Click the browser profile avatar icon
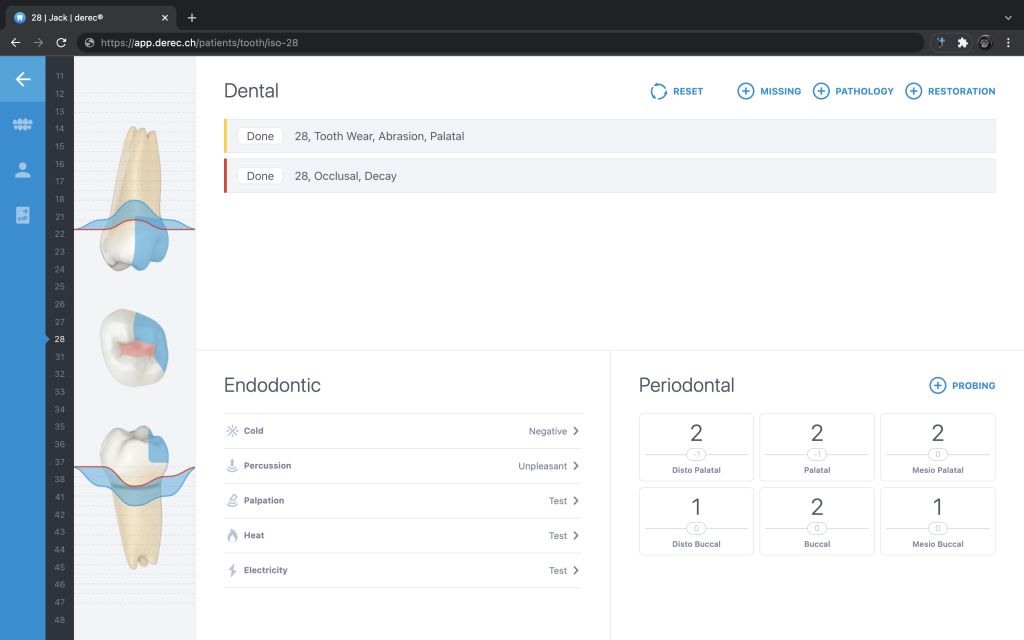This screenshot has height=640, width=1024. point(985,42)
